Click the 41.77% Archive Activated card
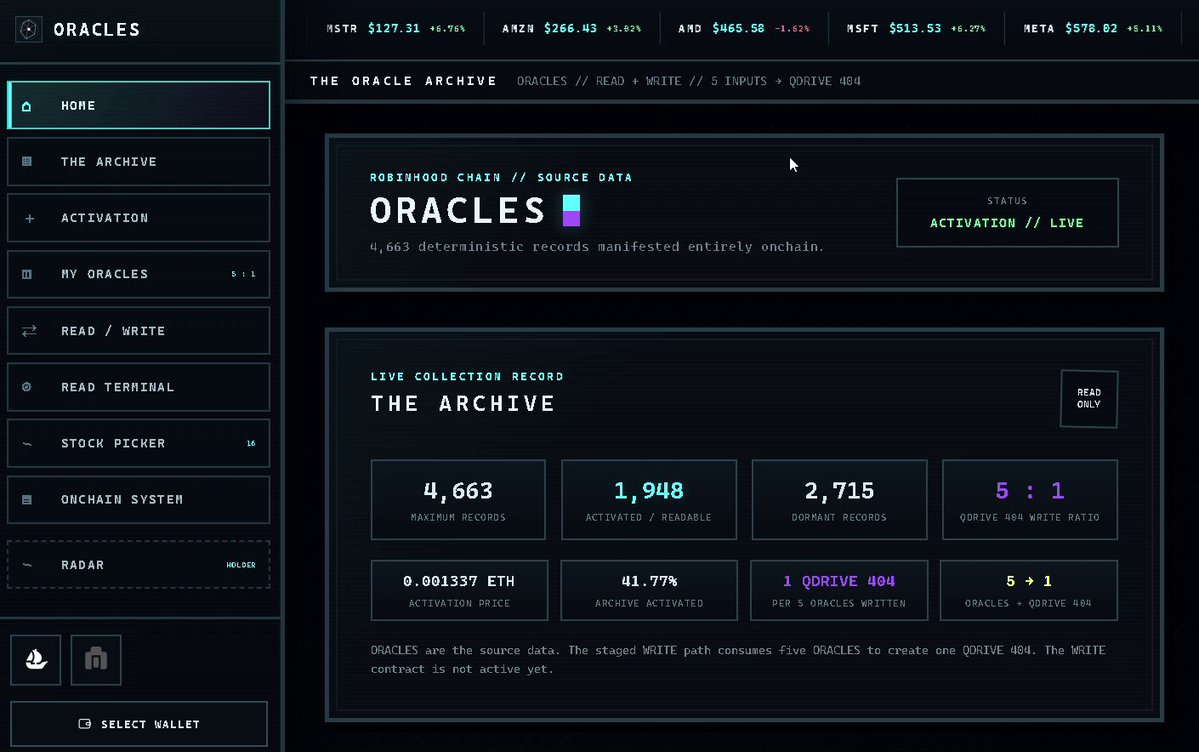Screen dimensions: 1199x752 pyautogui.click(x=648, y=590)
